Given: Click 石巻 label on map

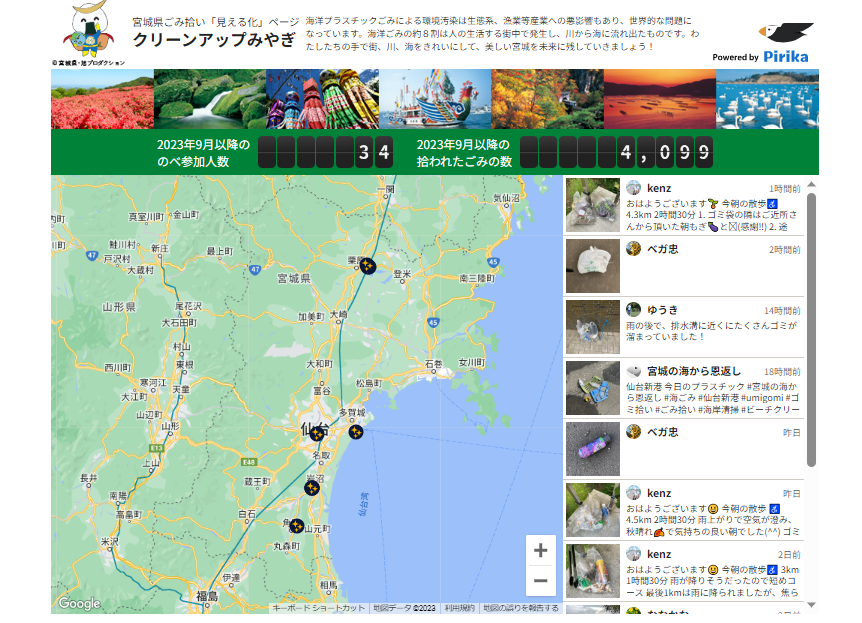Looking at the screenshot, I should click(x=434, y=363).
